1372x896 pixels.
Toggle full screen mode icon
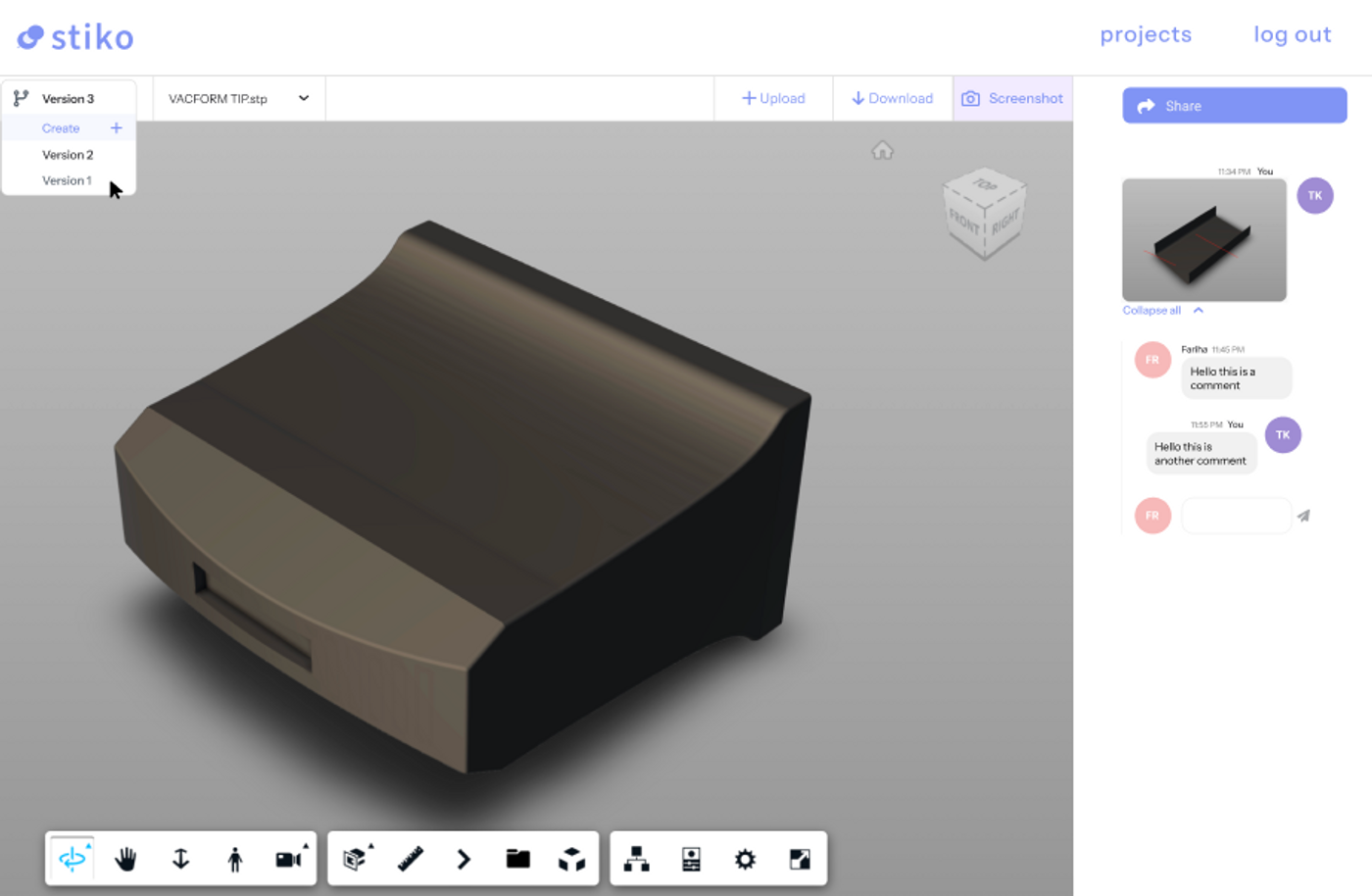point(800,860)
